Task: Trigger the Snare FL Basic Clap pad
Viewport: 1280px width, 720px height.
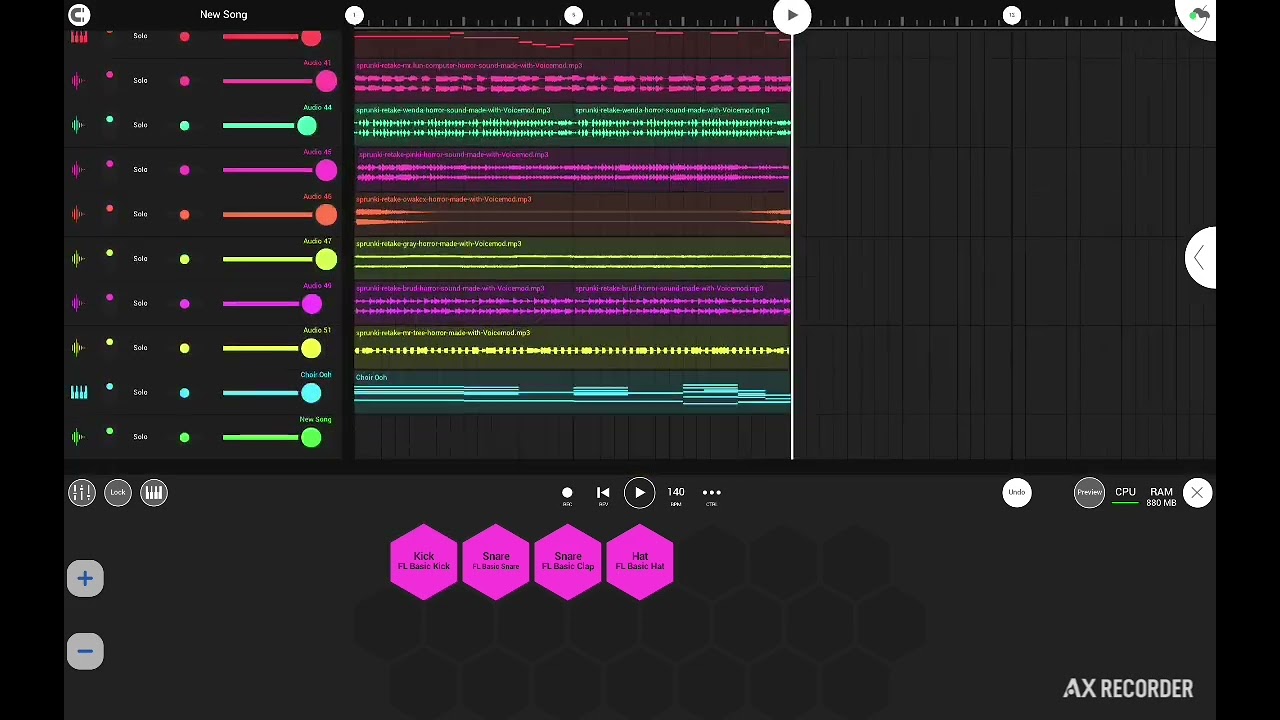Action: [568, 561]
